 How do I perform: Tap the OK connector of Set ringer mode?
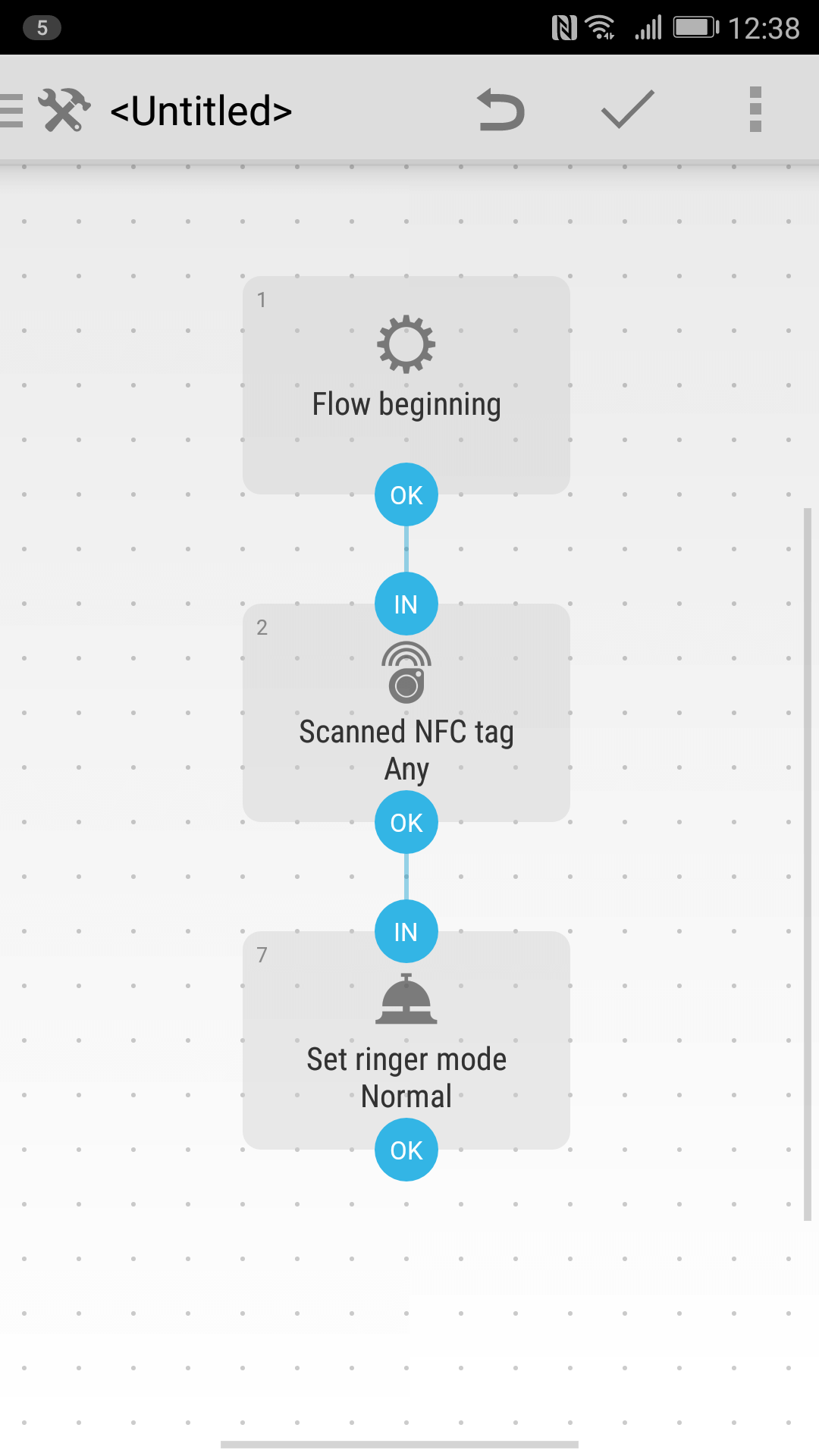point(406,1150)
